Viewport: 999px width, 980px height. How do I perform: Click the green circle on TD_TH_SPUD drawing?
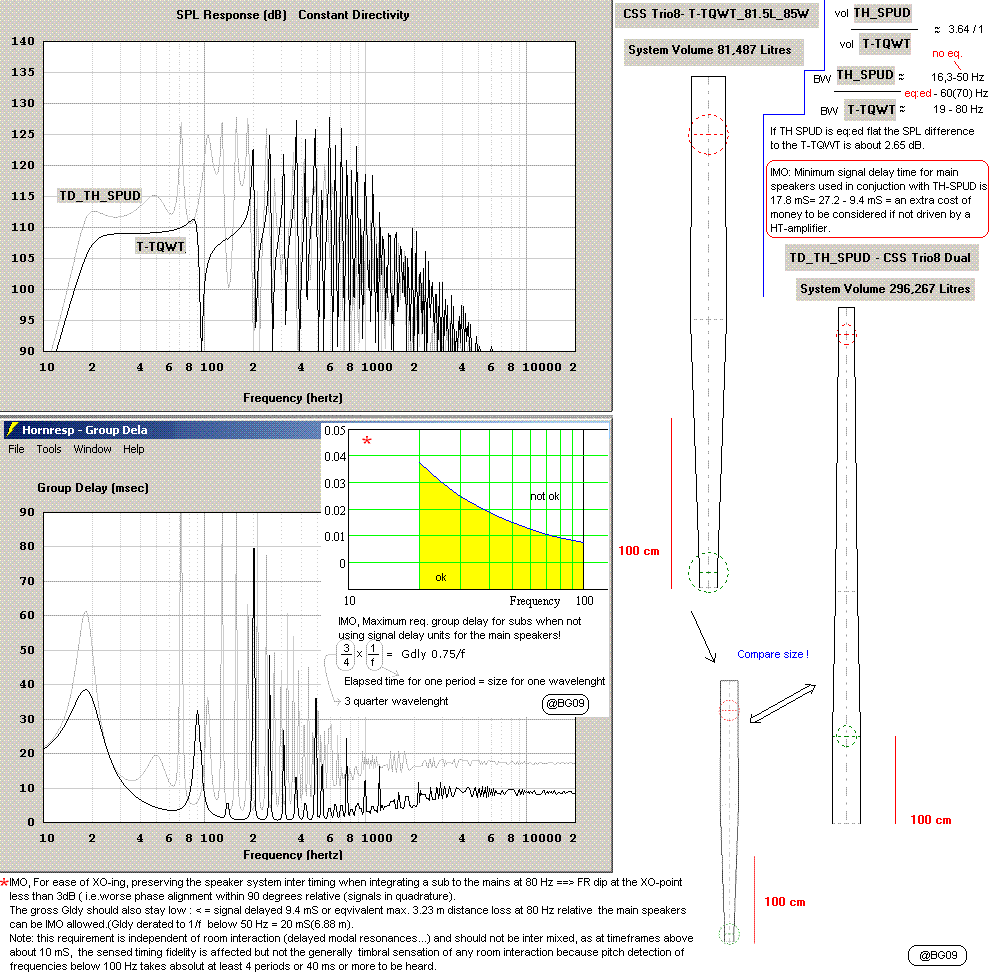[846, 736]
